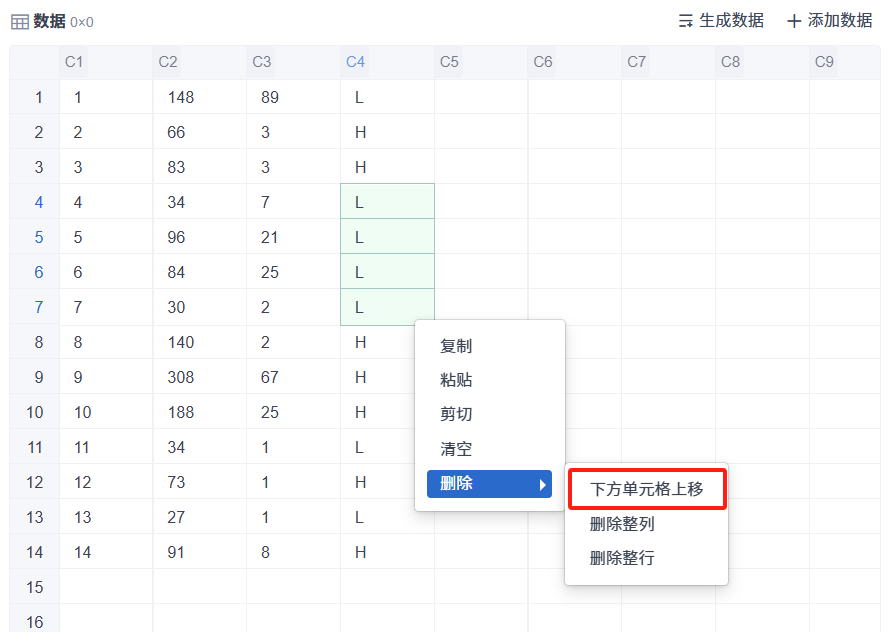Screen dimensions: 891x632
Task: Click the plus icon for 添加数据
Action: 794,21
